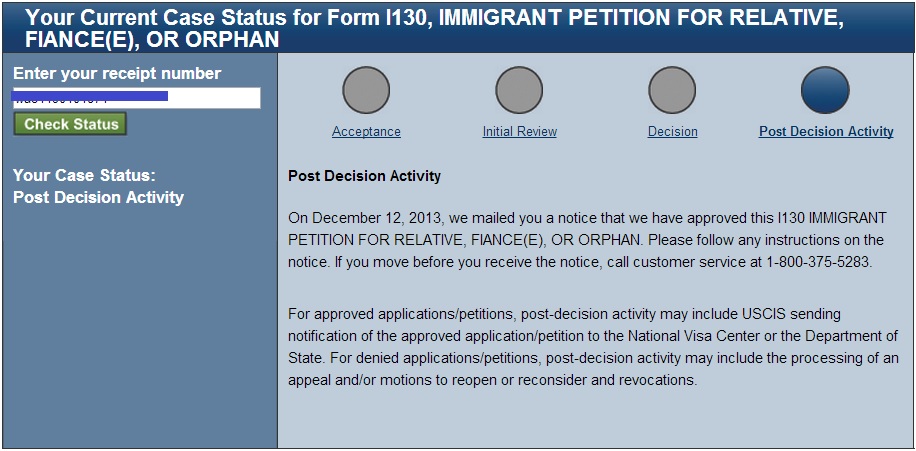The width and height of the screenshot is (916, 451).
Task: Click 'Post Decision Activity' status in sidebar
Action: pos(98,197)
